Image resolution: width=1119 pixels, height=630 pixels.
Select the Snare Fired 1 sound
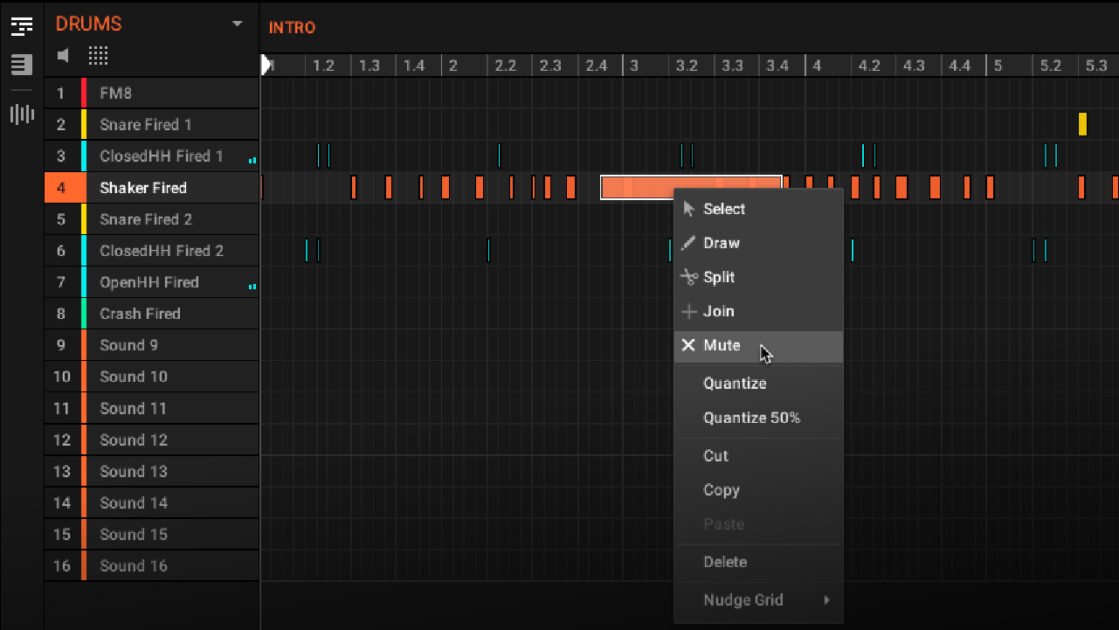point(151,125)
